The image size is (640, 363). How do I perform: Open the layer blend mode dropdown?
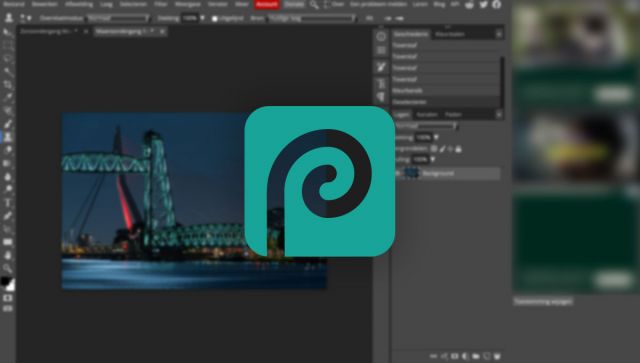click(427, 126)
